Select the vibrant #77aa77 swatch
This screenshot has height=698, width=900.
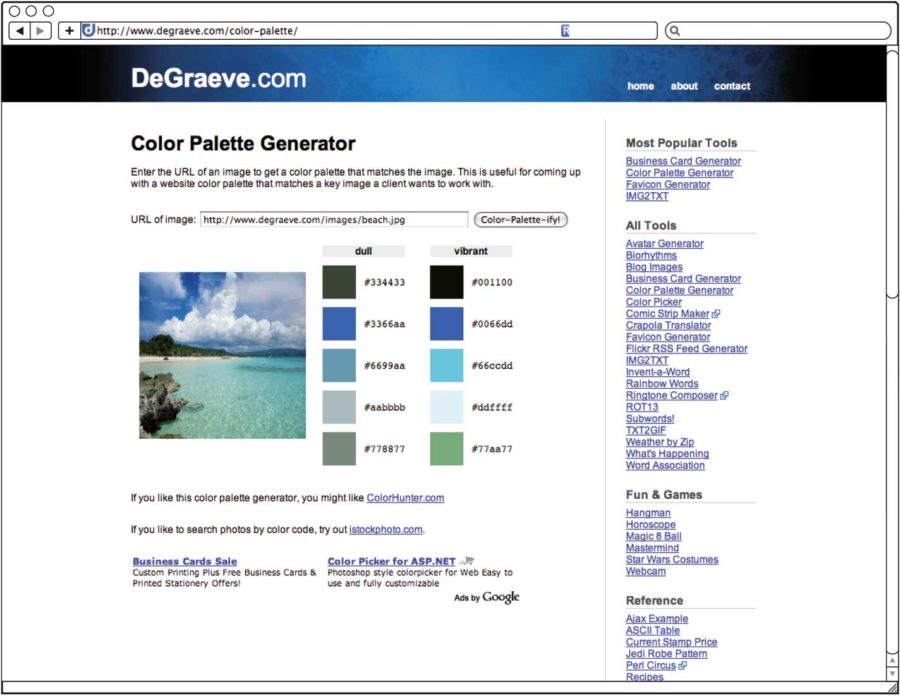[447, 449]
